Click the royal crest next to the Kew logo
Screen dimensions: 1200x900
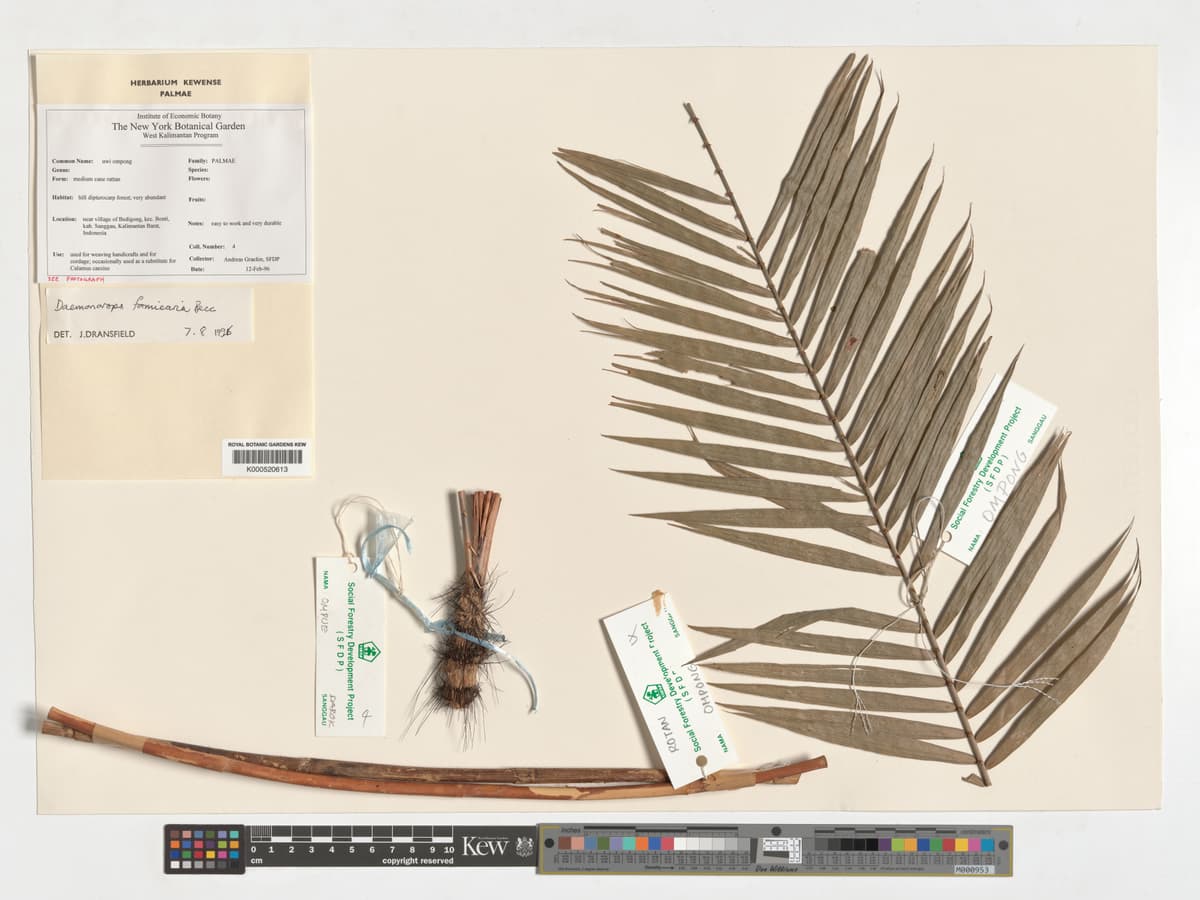524,846
